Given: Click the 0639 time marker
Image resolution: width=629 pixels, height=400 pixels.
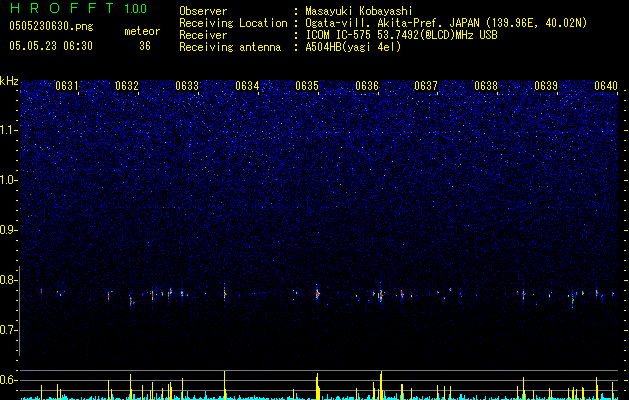Looking at the screenshot, I should pyautogui.click(x=546, y=86).
